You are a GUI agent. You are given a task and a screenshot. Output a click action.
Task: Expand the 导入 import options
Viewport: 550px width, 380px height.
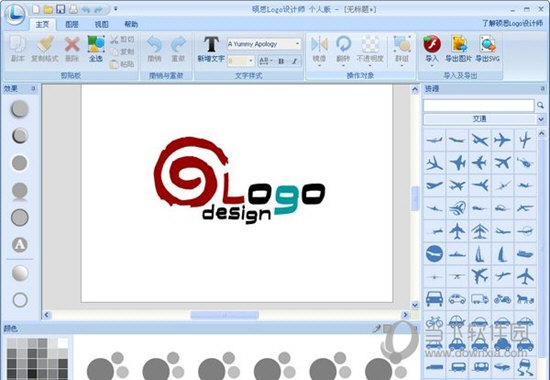click(432, 66)
